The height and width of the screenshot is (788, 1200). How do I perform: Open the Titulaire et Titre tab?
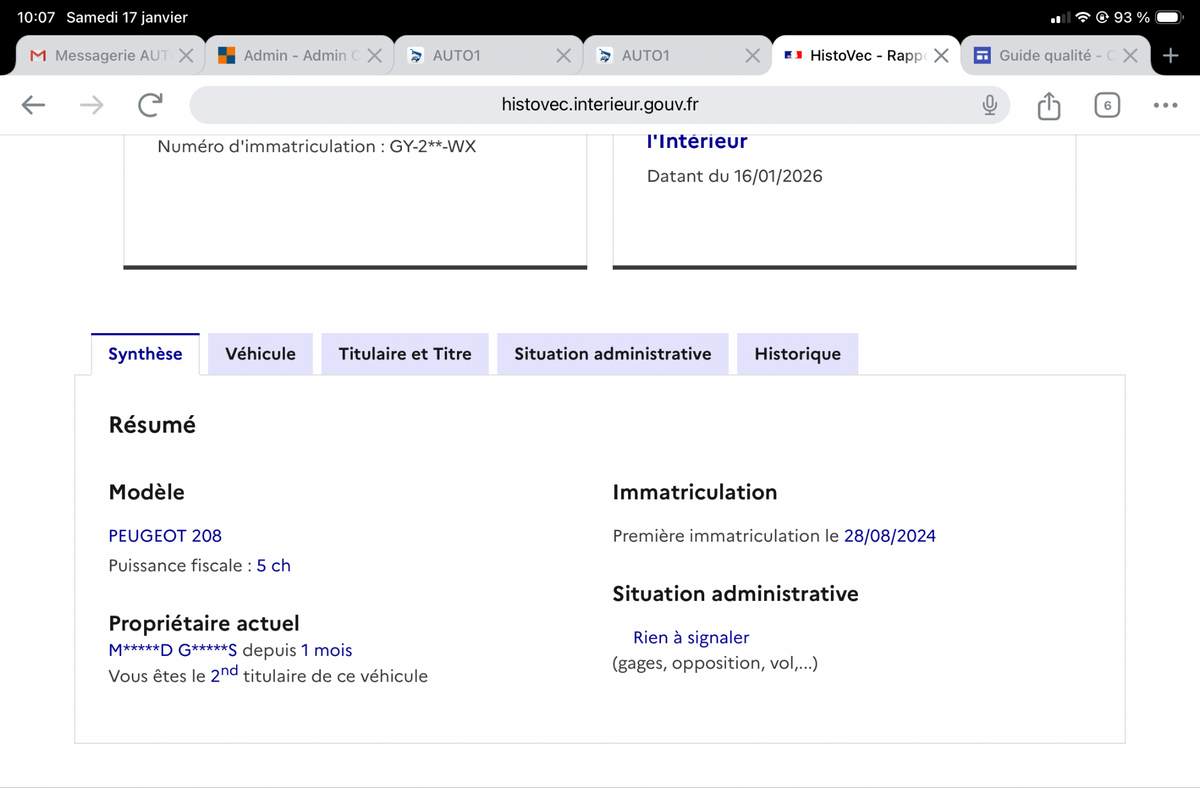(405, 354)
